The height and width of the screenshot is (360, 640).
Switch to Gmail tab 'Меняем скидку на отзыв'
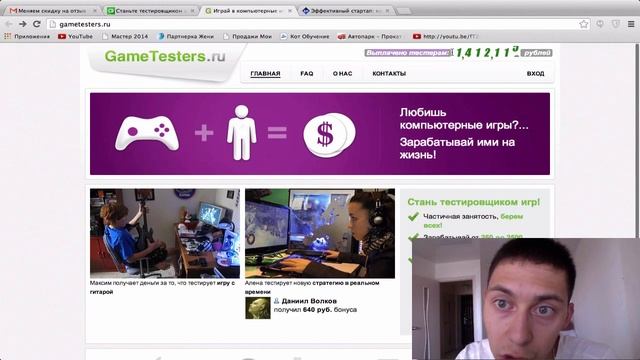pyautogui.click(x=52, y=11)
